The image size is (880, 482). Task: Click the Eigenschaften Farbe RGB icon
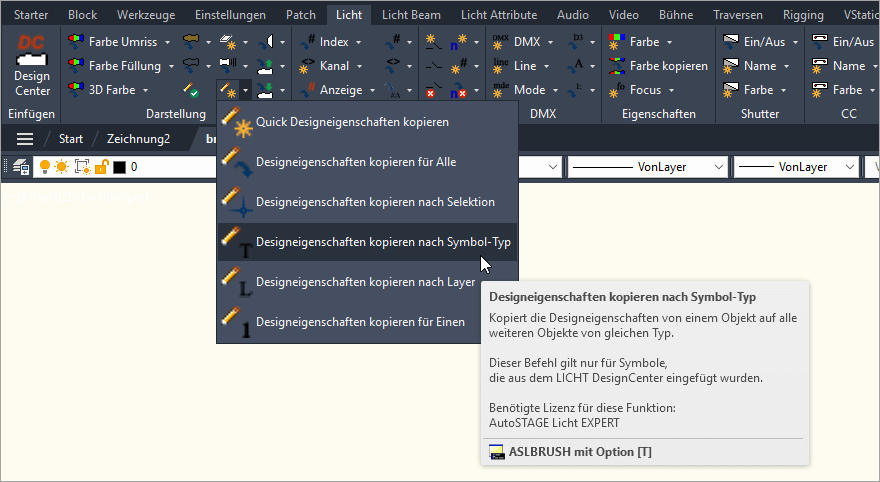pyautogui.click(x=617, y=42)
